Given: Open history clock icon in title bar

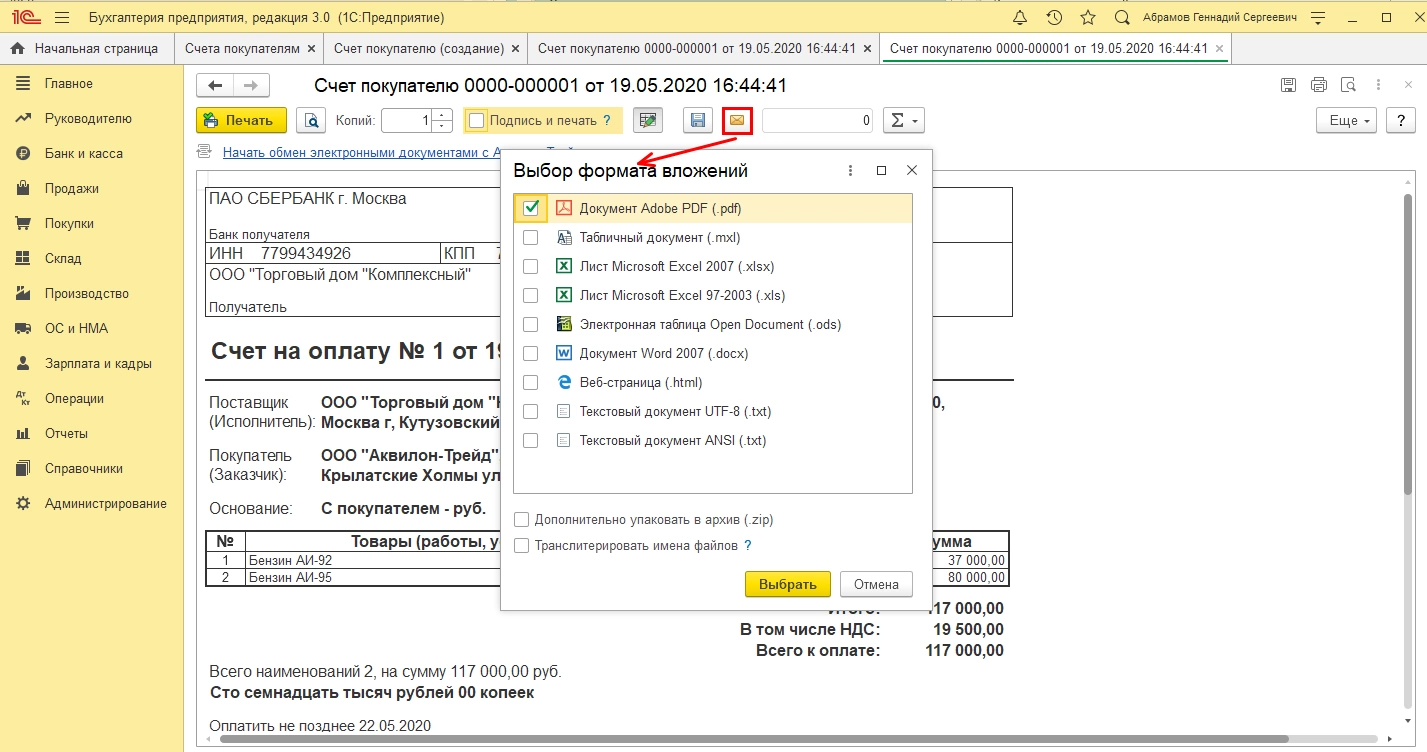Looking at the screenshot, I should [1054, 18].
